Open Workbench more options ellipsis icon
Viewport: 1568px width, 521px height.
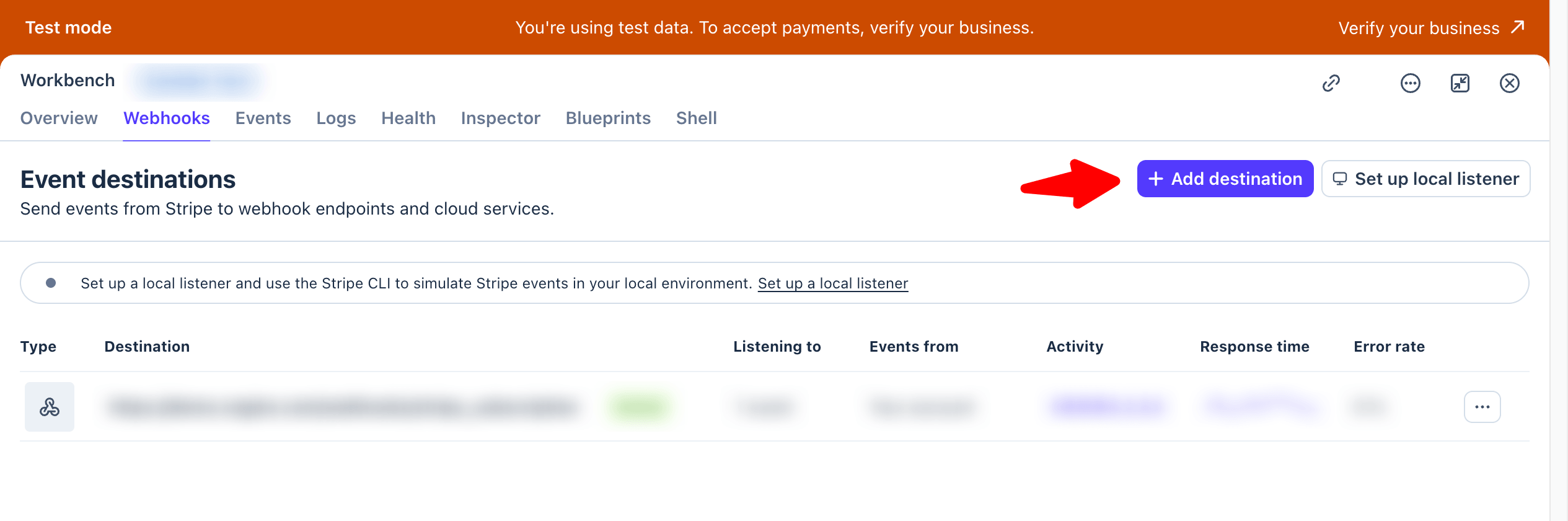click(x=1410, y=83)
